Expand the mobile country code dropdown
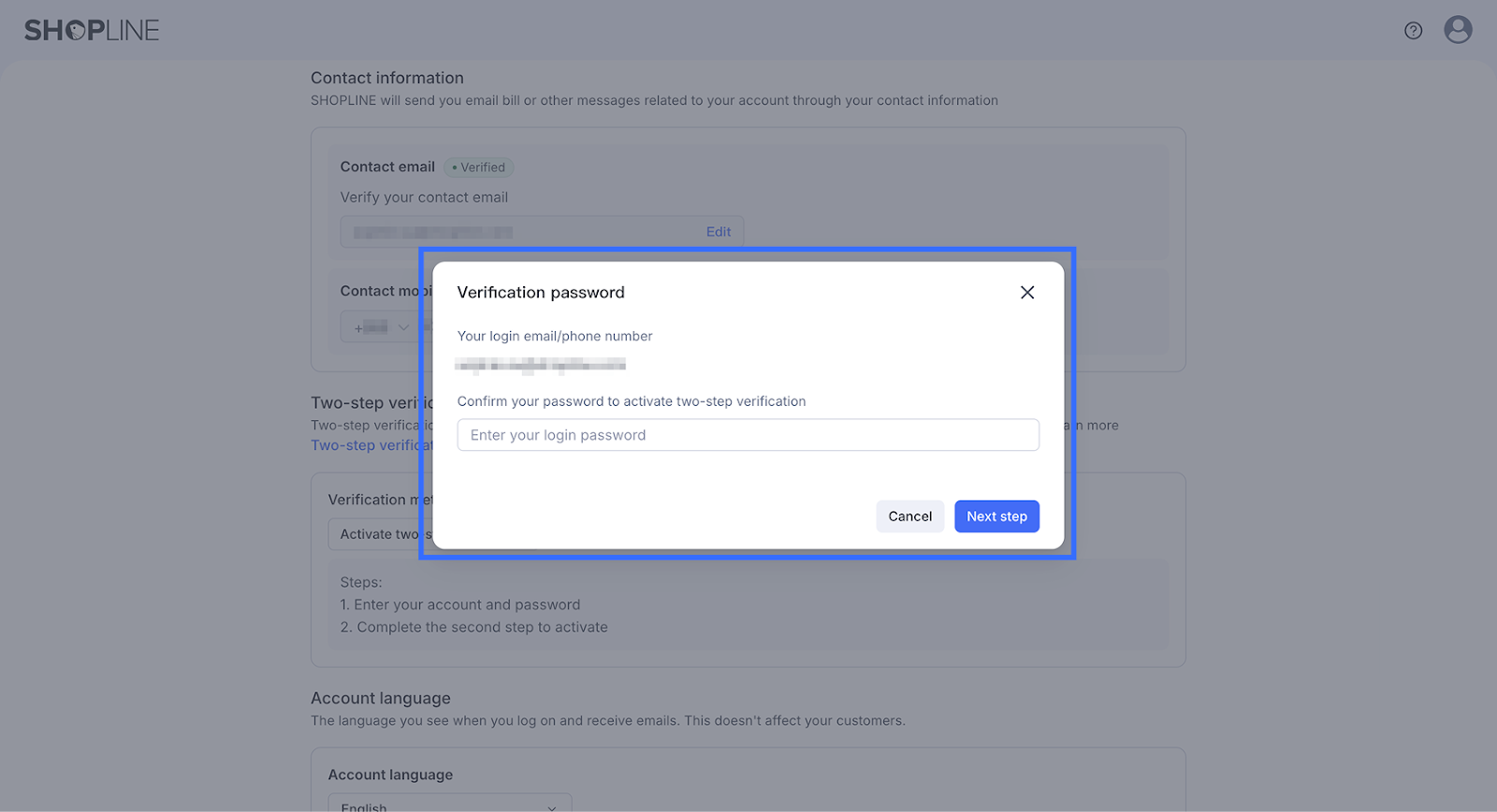 (x=382, y=327)
